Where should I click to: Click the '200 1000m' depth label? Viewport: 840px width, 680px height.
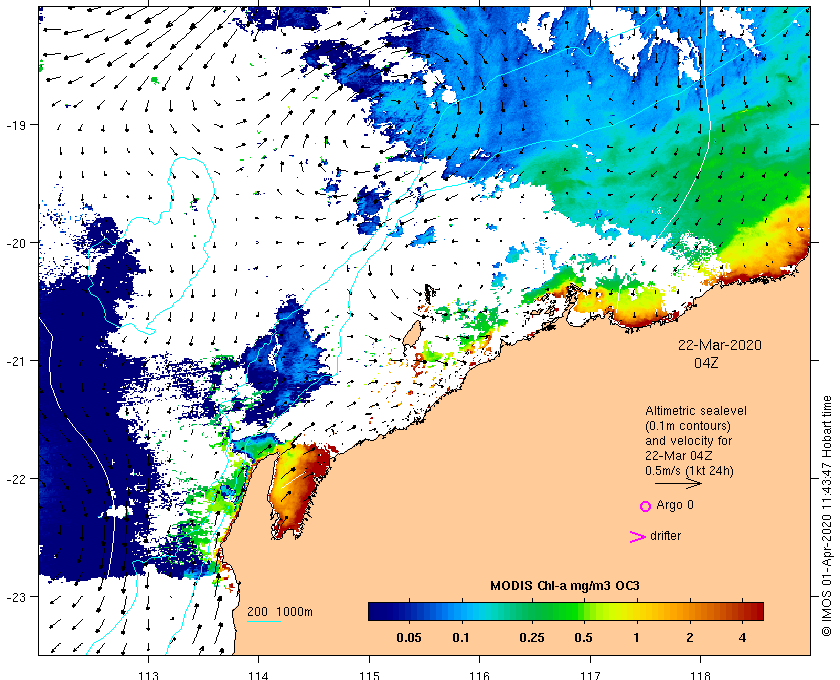coord(280,612)
